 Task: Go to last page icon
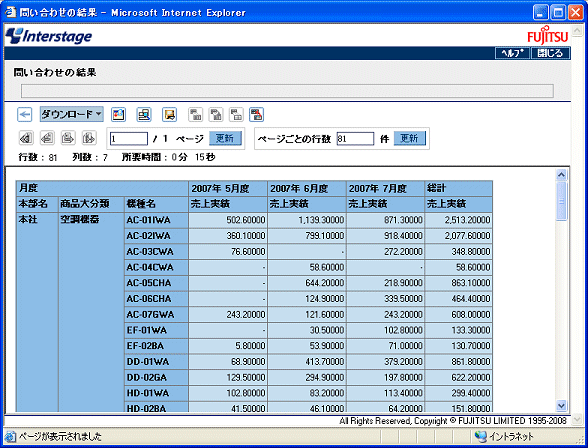pos(89,138)
